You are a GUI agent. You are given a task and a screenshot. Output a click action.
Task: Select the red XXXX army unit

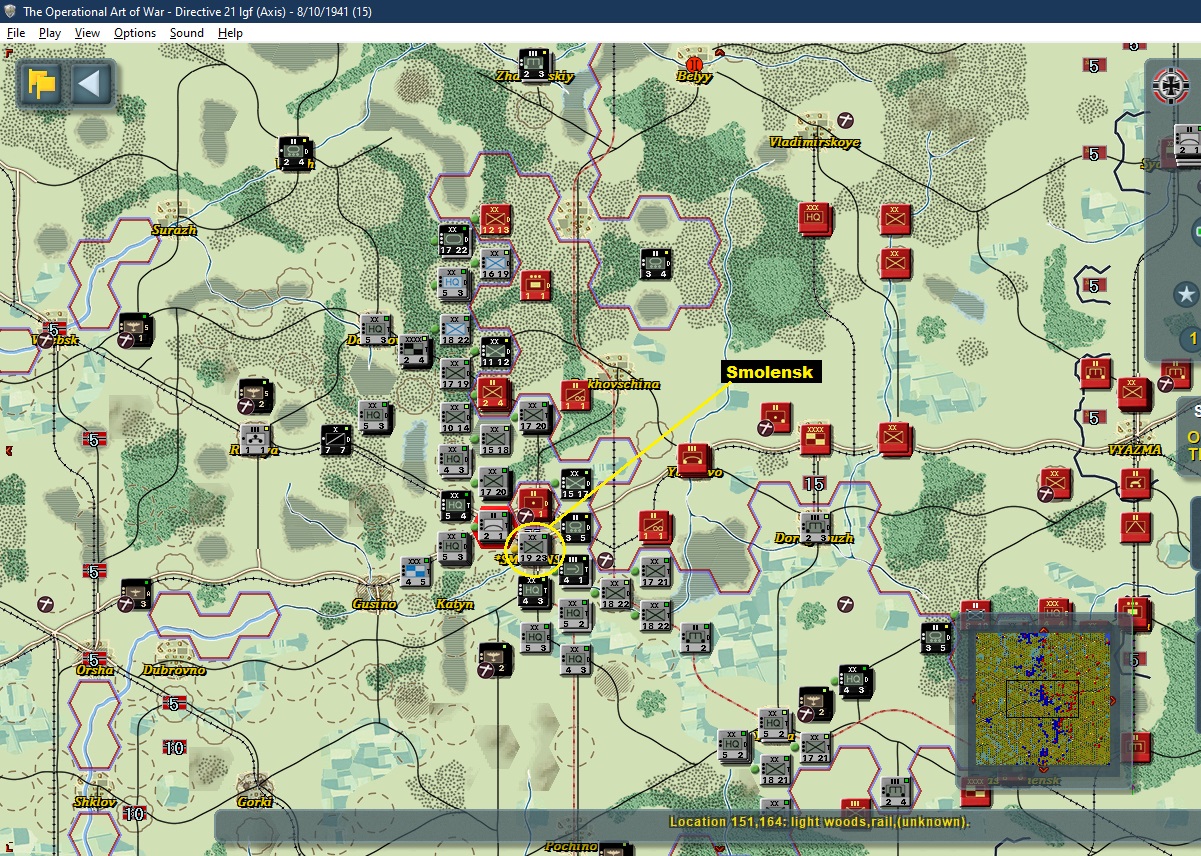tap(815, 438)
